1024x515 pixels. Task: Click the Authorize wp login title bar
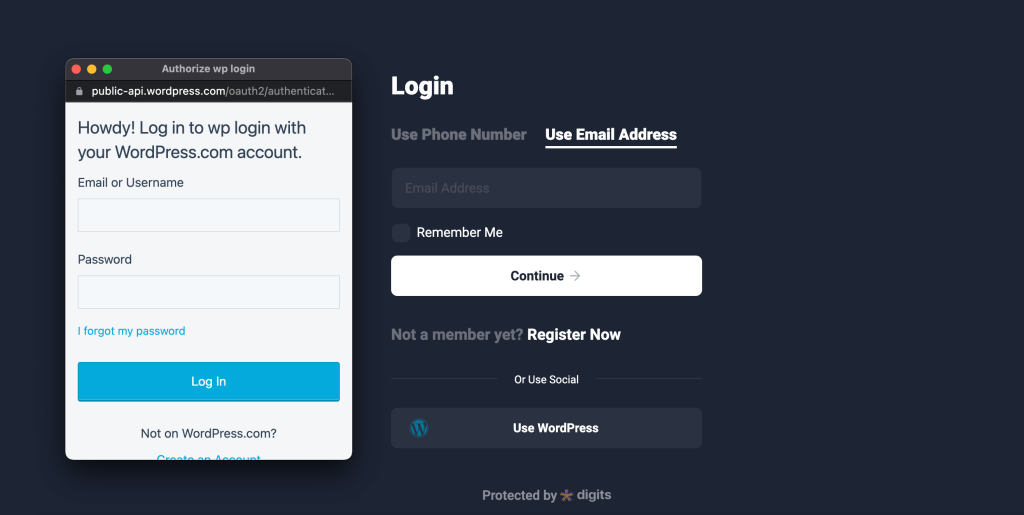click(208, 69)
